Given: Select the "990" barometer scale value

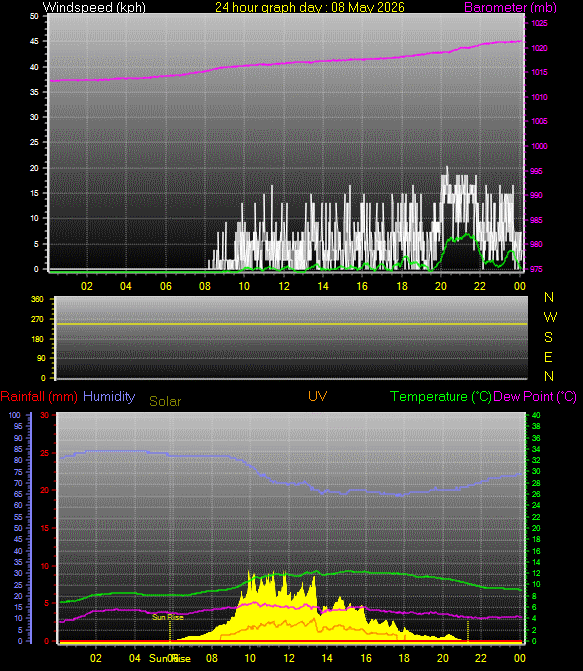Looking at the screenshot, I should (x=537, y=195).
